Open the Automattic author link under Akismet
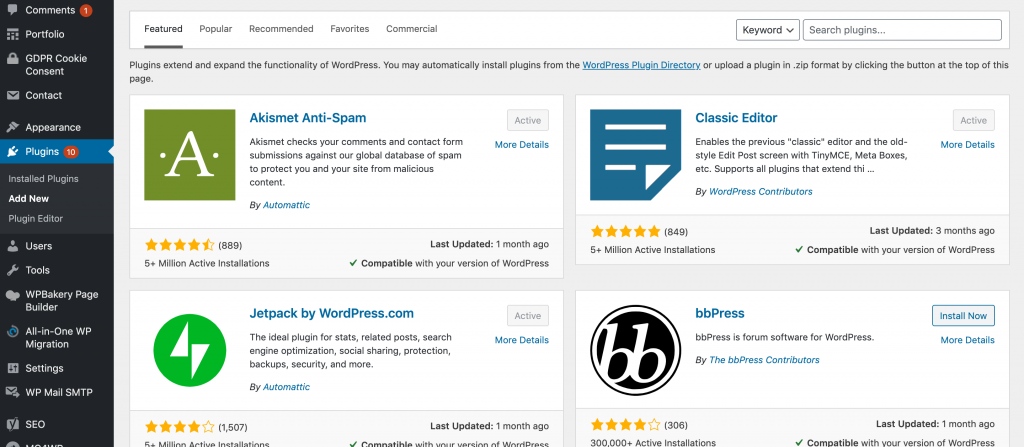Viewport: 1024px width, 447px height. tap(287, 205)
